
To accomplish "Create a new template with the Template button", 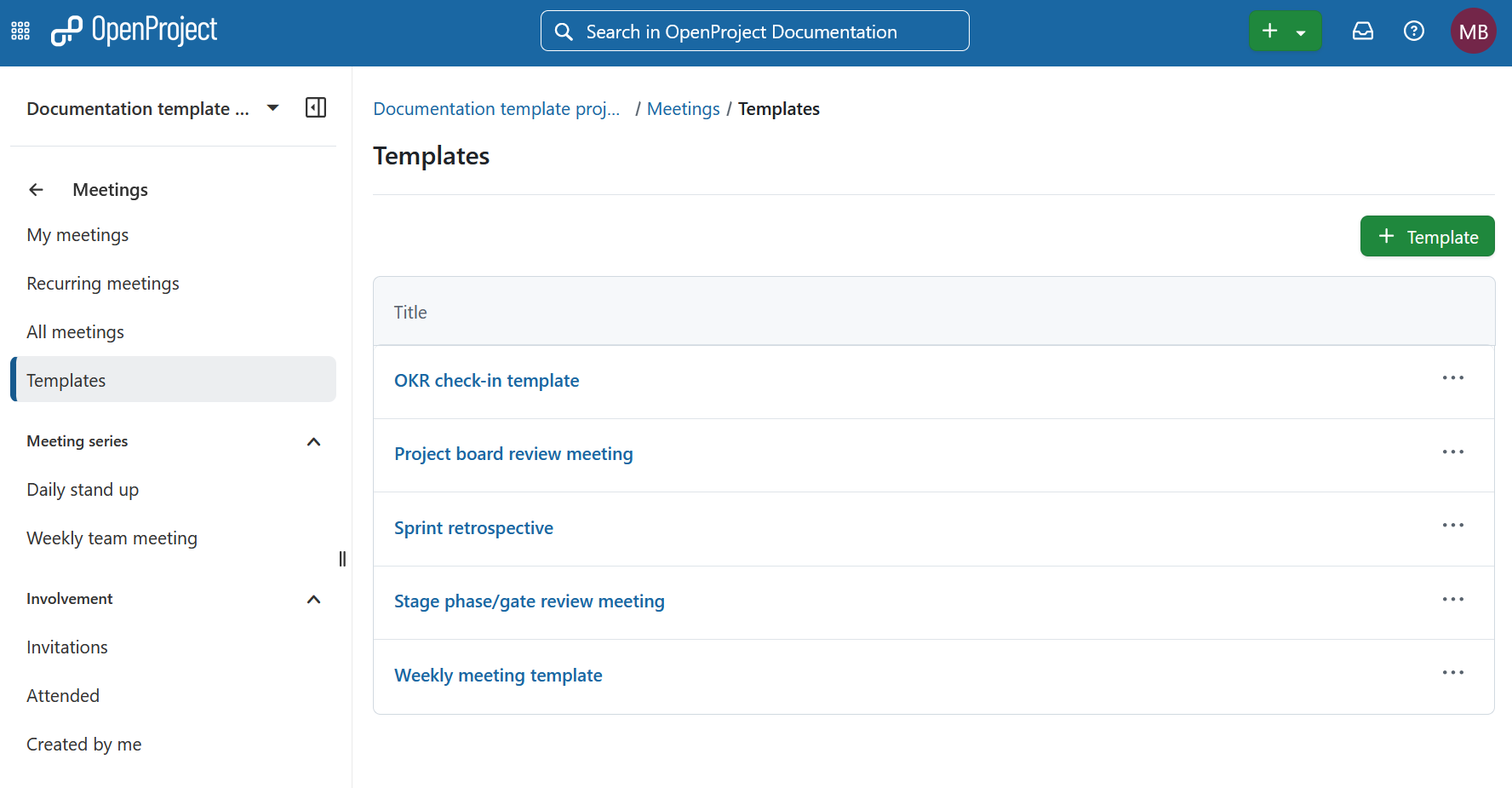I will (1427, 236).
